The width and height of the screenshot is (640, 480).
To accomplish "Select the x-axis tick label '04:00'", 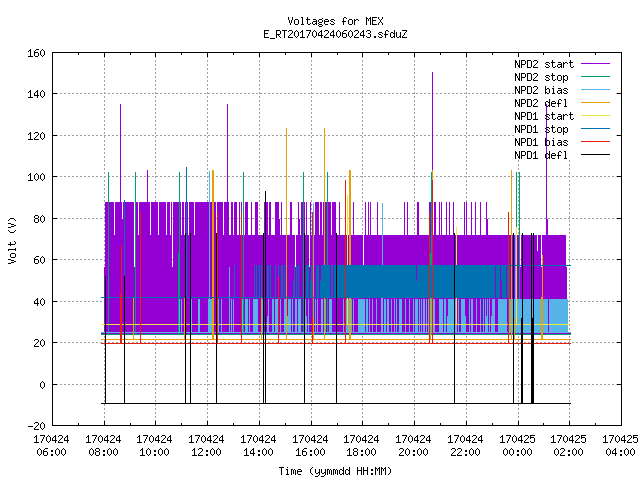I will pyautogui.click(x=620, y=452).
